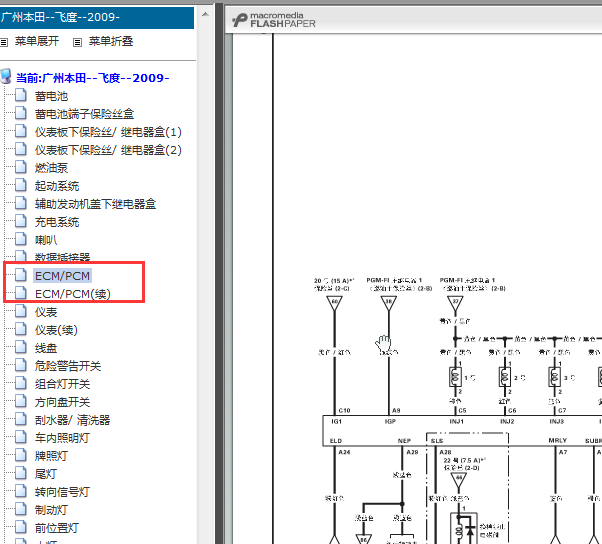The width and height of the screenshot is (602, 544).
Task: Open the 前位置灯 diagram
Action: (57, 528)
